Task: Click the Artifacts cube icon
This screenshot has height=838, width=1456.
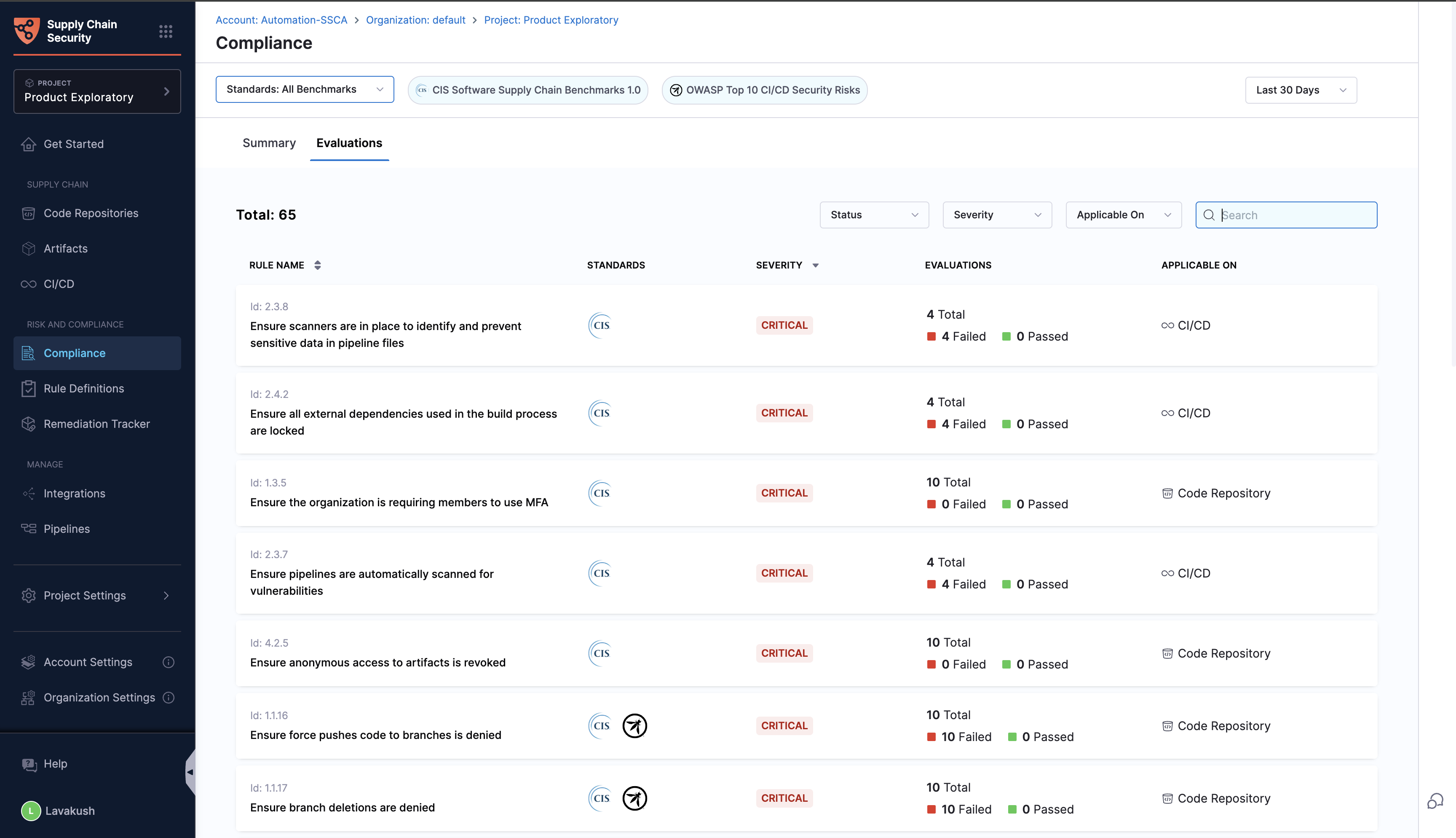Action: tap(28, 249)
